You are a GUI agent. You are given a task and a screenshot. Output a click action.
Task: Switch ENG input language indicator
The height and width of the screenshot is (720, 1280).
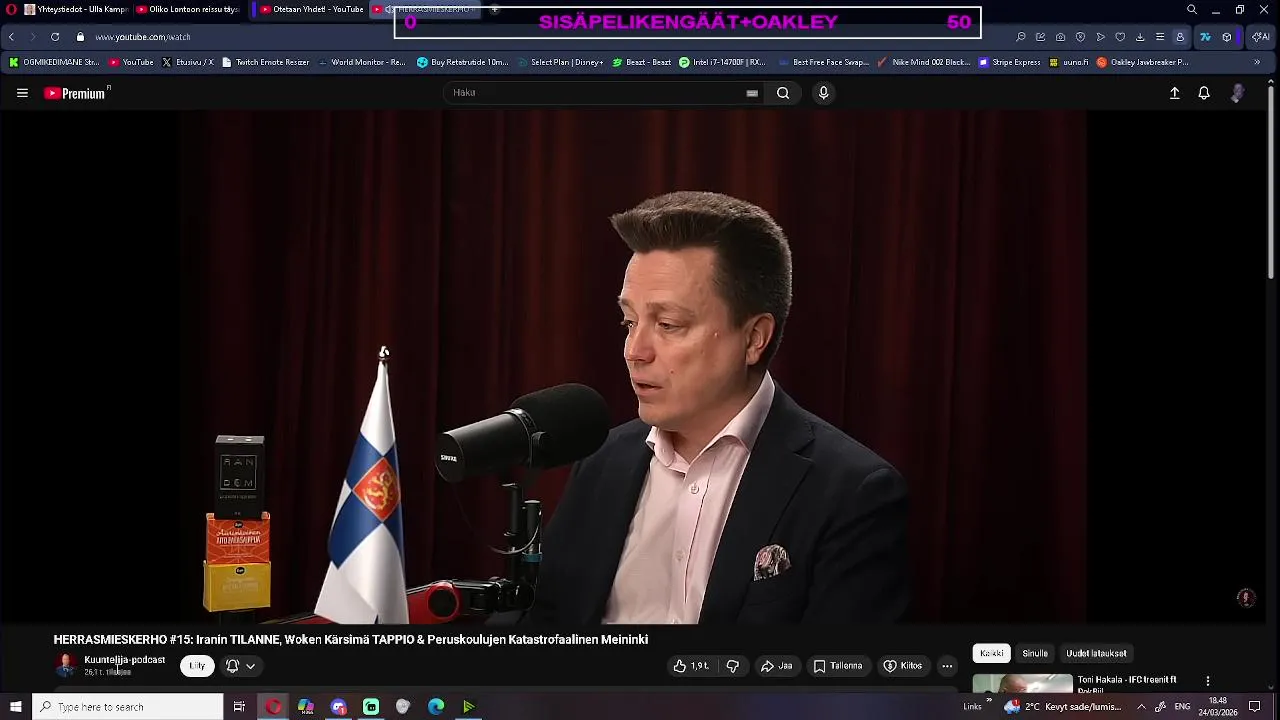pos(1182,707)
